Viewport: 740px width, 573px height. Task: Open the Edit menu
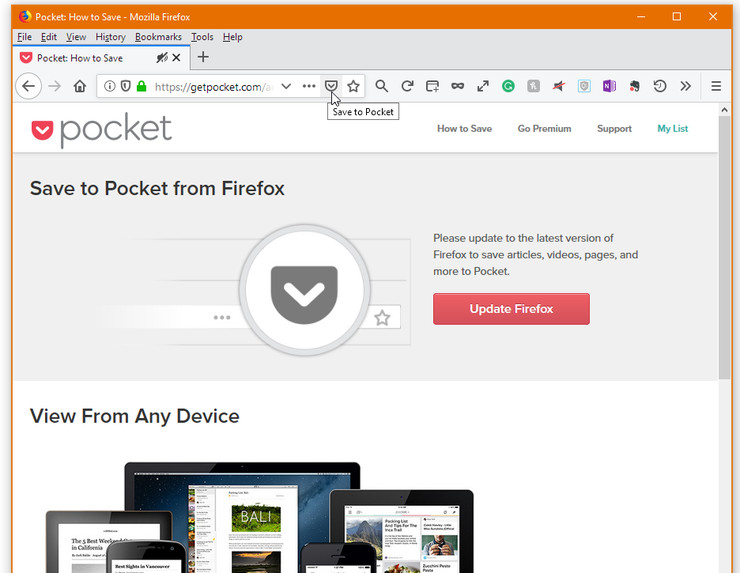coord(49,37)
